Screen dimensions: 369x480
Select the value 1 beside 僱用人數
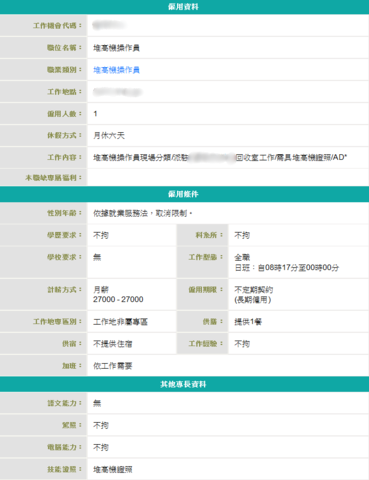pos(95,114)
